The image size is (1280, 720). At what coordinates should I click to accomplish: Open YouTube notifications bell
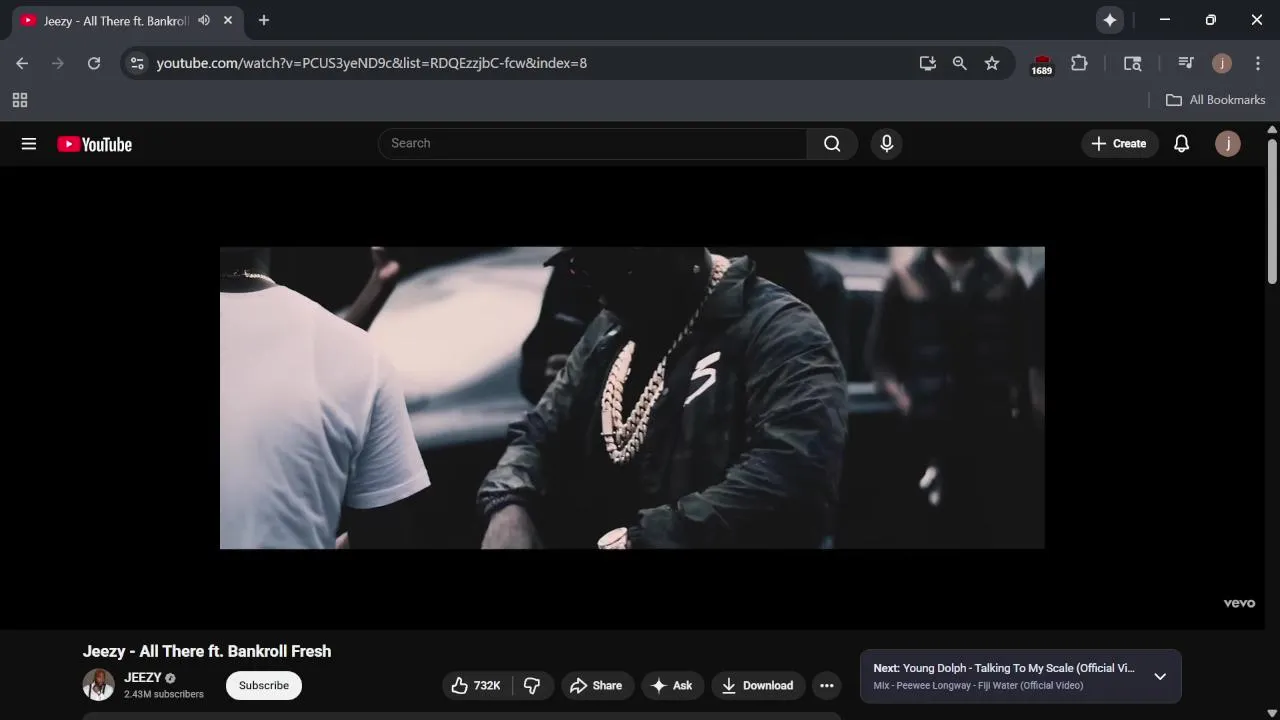pyautogui.click(x=1181, y=144)
